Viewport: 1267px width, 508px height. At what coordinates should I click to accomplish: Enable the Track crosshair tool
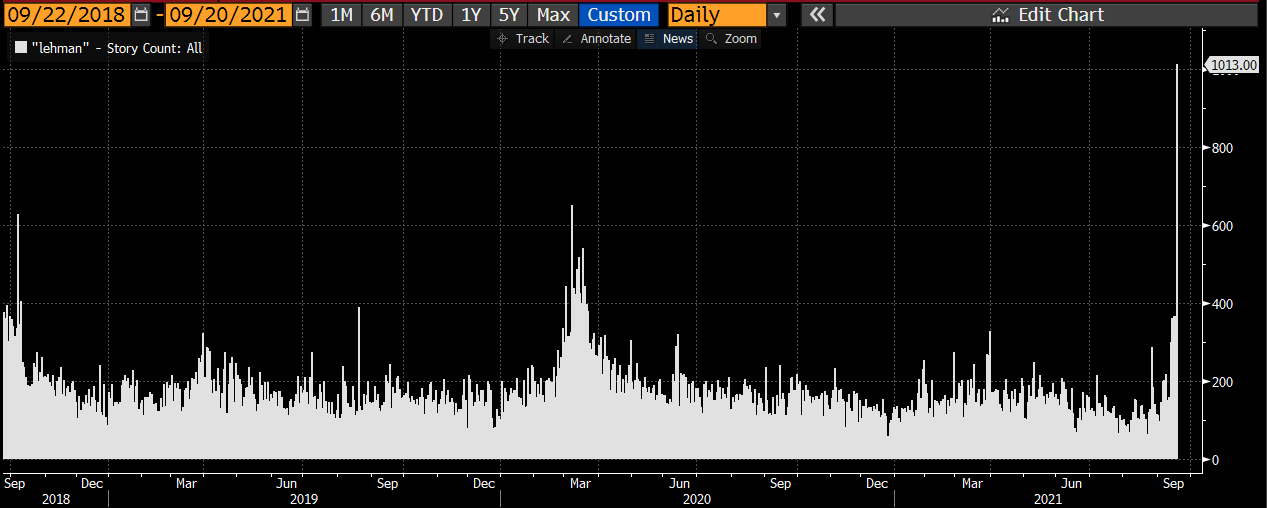click(x=522, y=39)
